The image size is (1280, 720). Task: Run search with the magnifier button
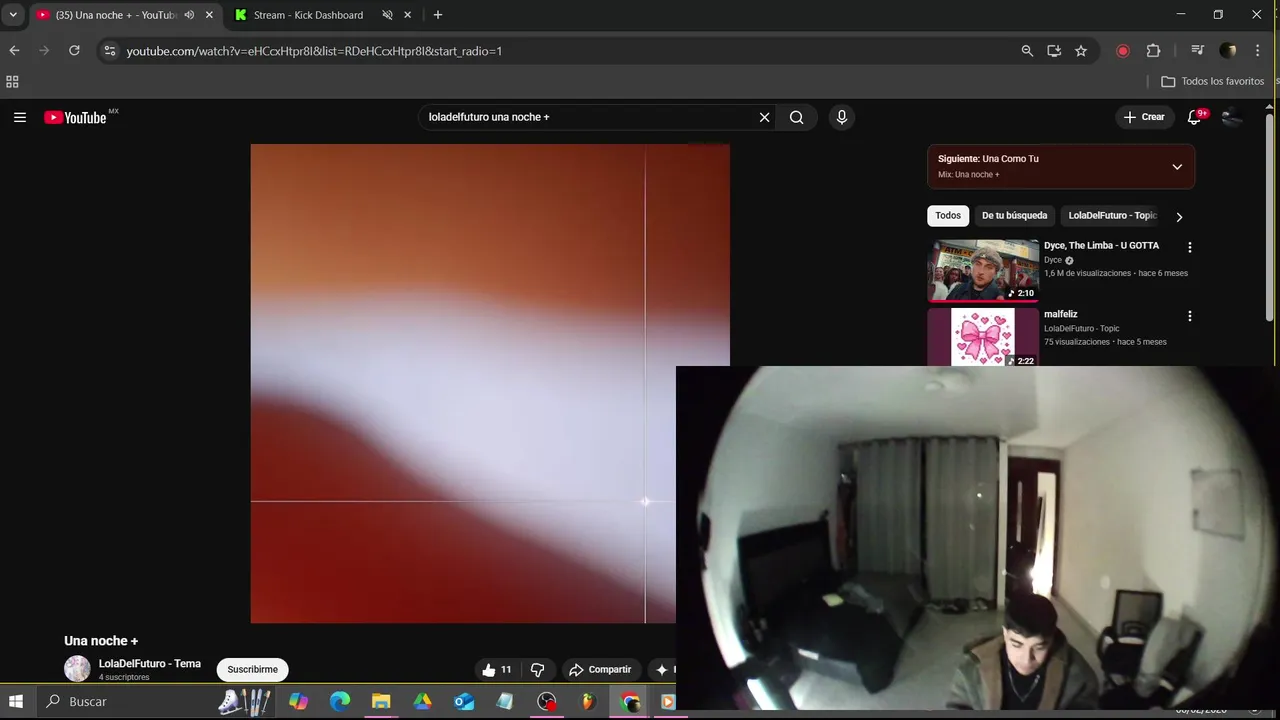(796, 117)
